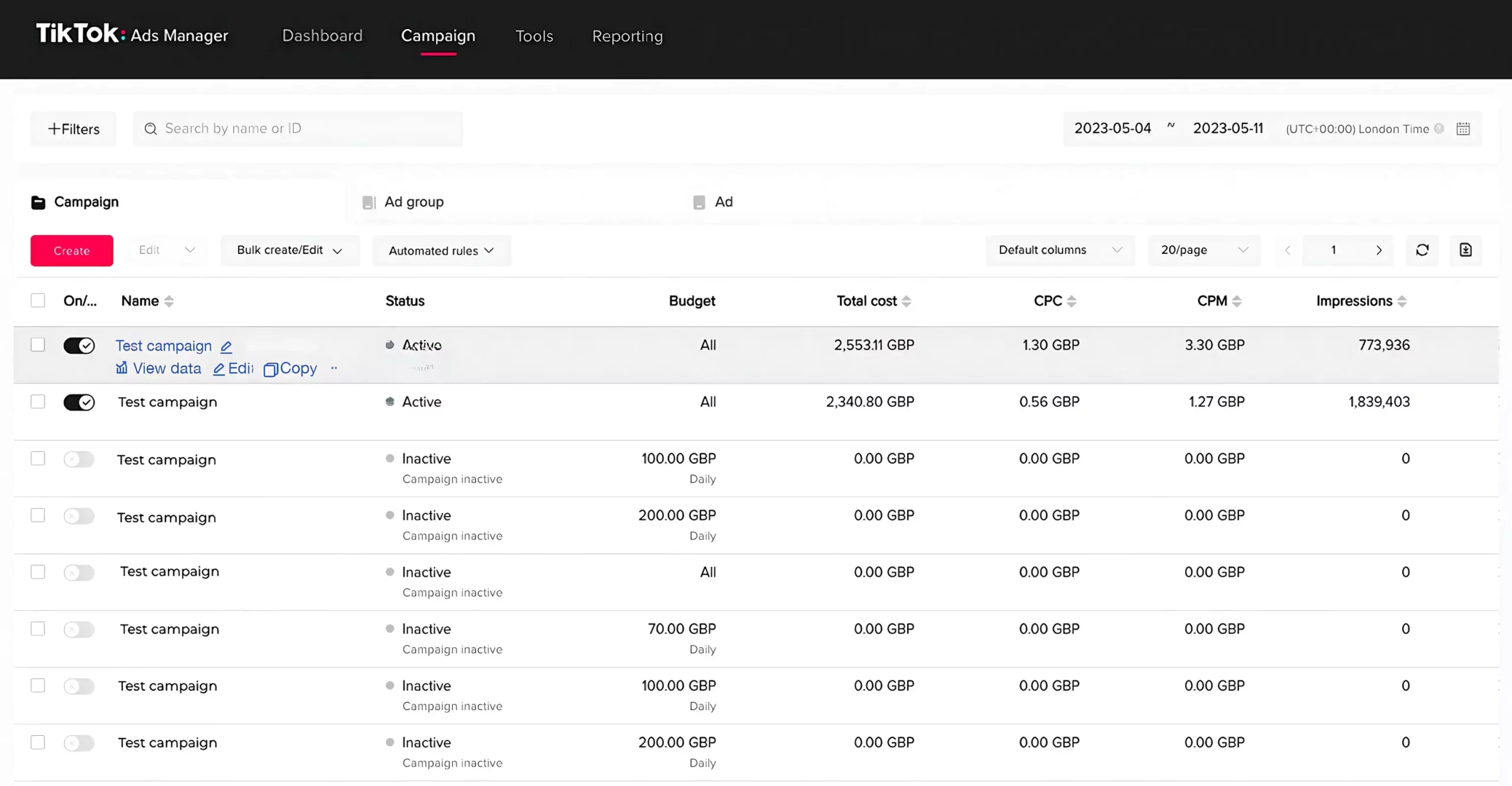The height and width of the screenshot is (786, 1512).
Task: Click the refresh table icon
Action: tap(1422, 250)
